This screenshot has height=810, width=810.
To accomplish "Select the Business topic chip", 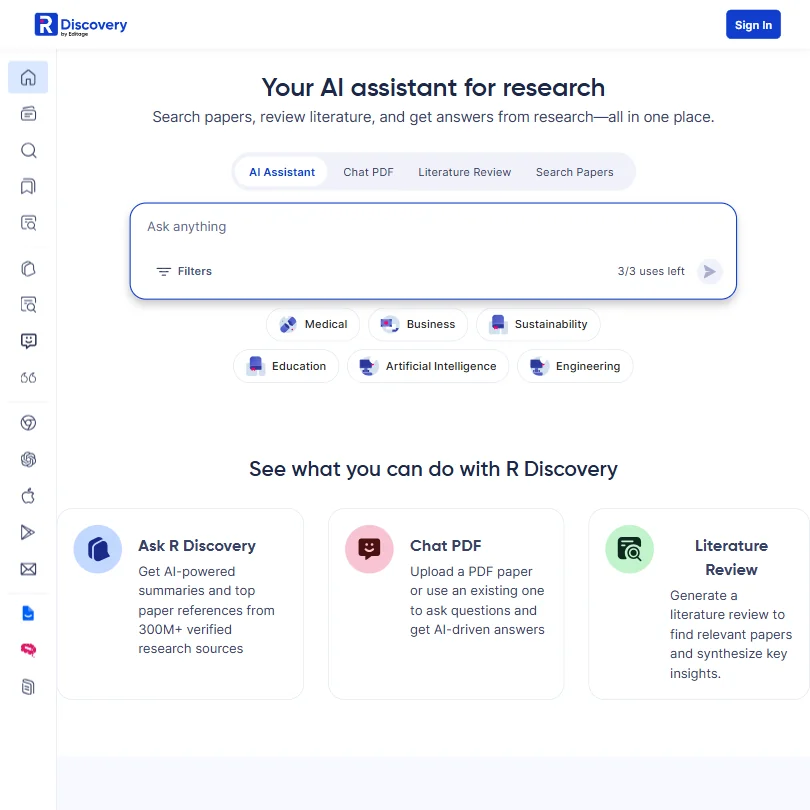I will pos(418,324).
